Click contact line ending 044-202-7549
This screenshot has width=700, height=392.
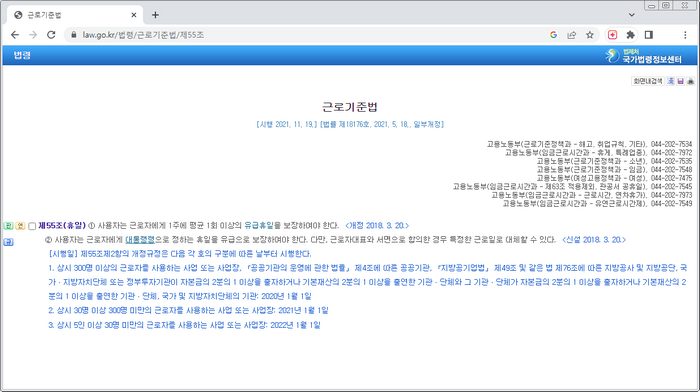597,204
